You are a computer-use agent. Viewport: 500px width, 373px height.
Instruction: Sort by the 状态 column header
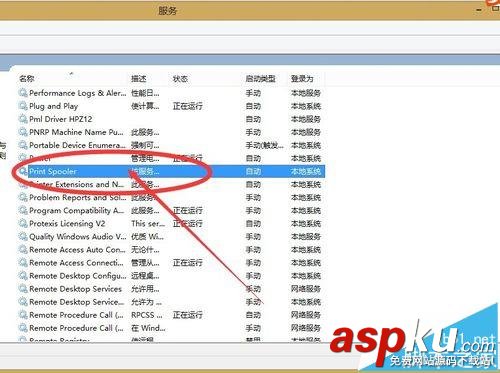tap(180, 79)
